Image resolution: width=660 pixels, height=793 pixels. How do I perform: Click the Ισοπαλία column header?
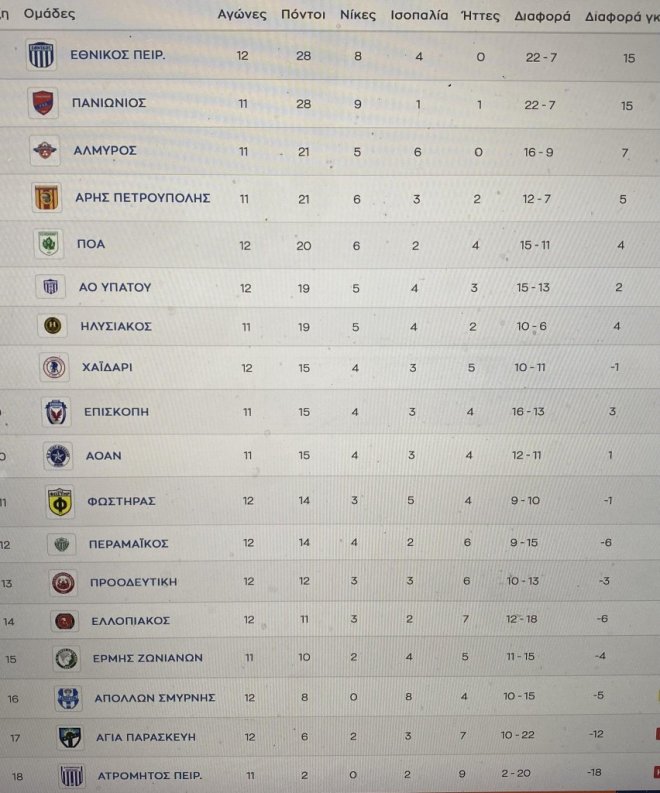419,16
